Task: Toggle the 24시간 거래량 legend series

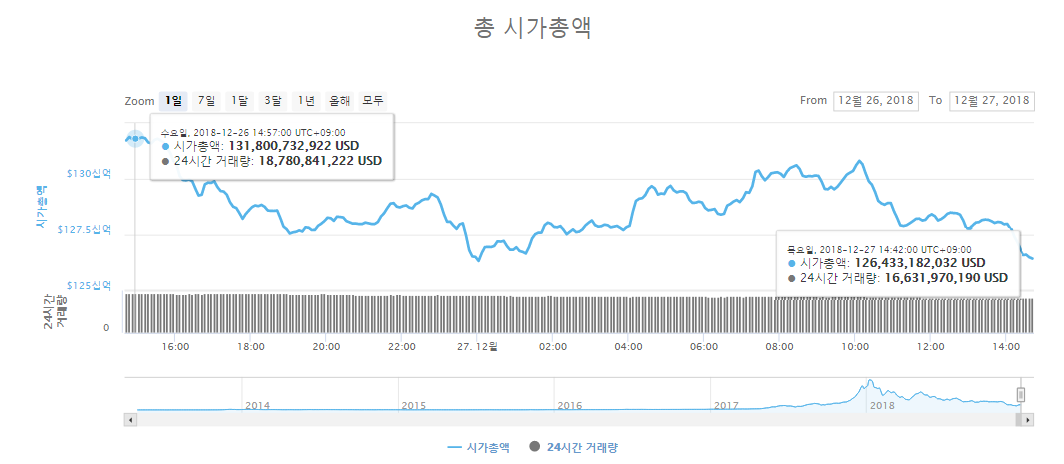Action: click(x=574, y=447)
